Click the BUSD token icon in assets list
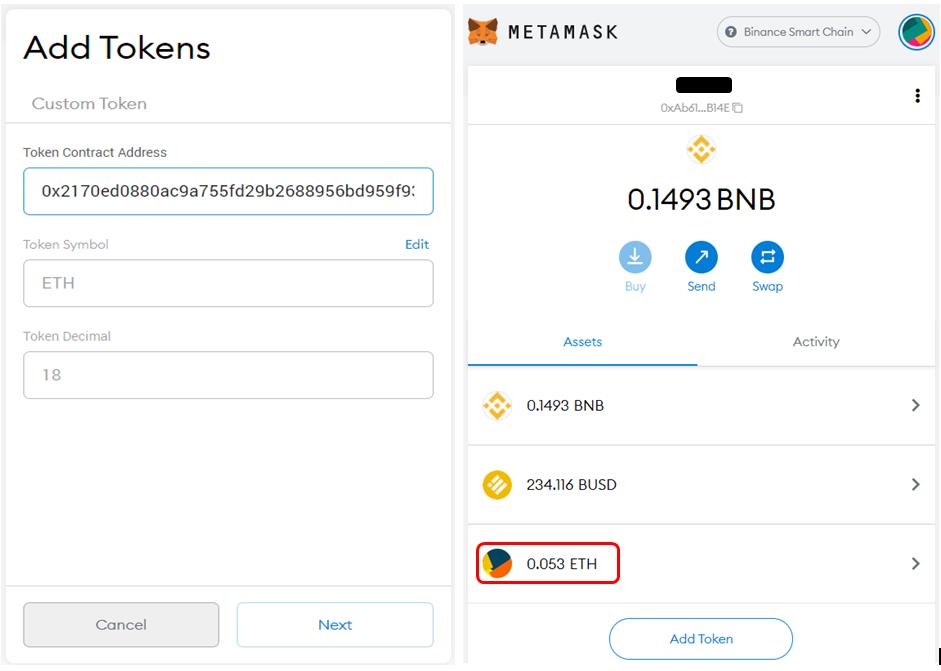941x671 pixels. click(497, 484)
